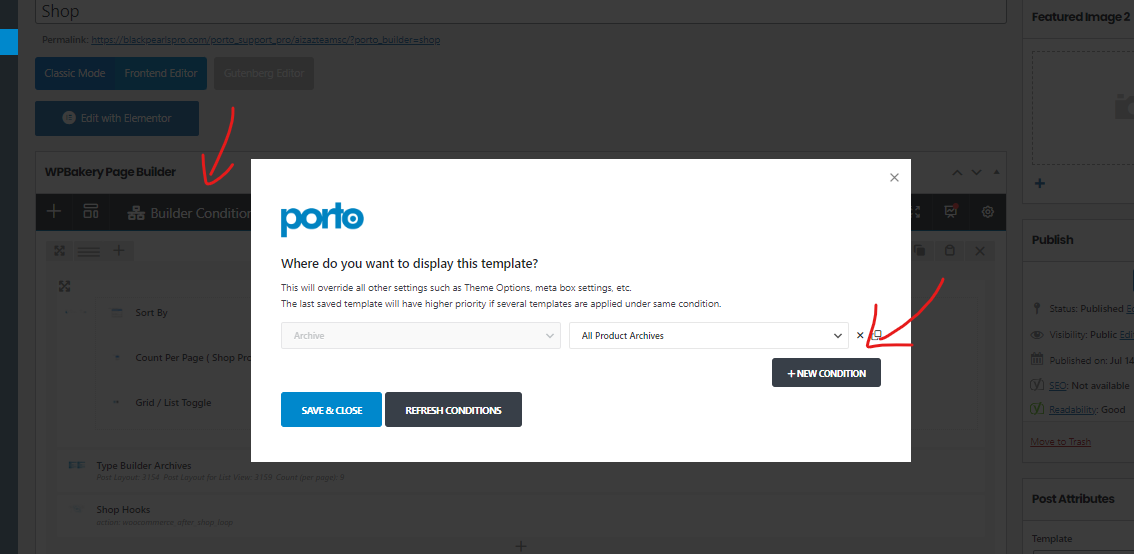Clone the row with copy icon

tap(920, 251)
